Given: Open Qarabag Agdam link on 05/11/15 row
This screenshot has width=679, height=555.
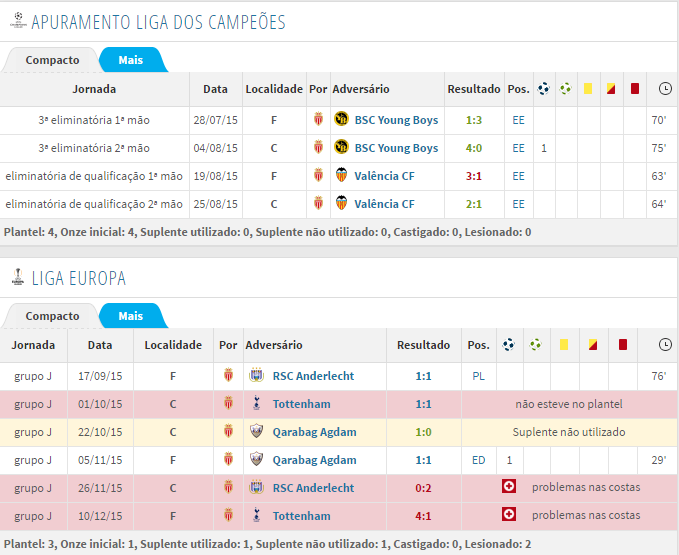Looking at the screenshot, I should pyautogui.click(x=314, y=460).
